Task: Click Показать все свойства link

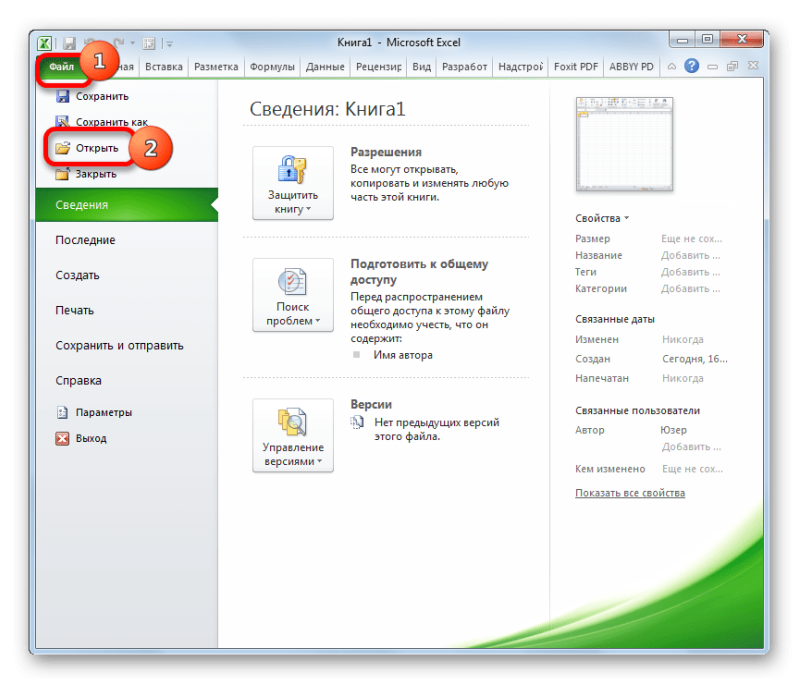Action: 630,493
